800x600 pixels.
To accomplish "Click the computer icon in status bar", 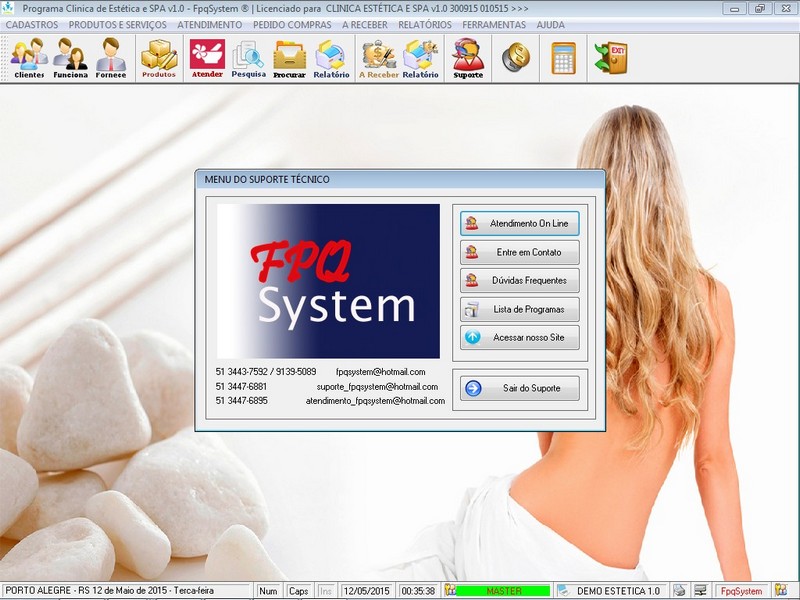I will coord(701,590).
